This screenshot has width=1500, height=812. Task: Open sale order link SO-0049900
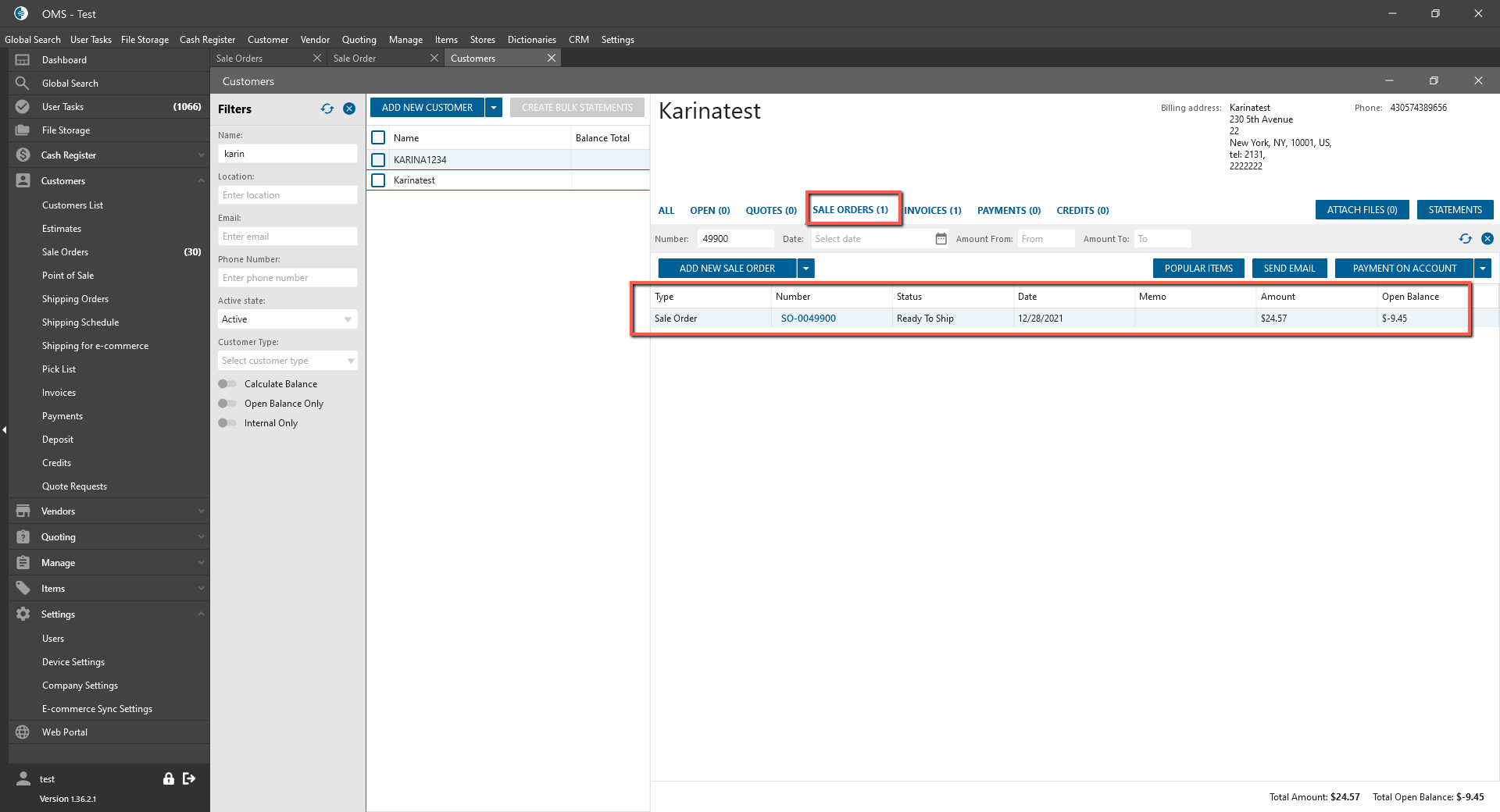[809, 319]
